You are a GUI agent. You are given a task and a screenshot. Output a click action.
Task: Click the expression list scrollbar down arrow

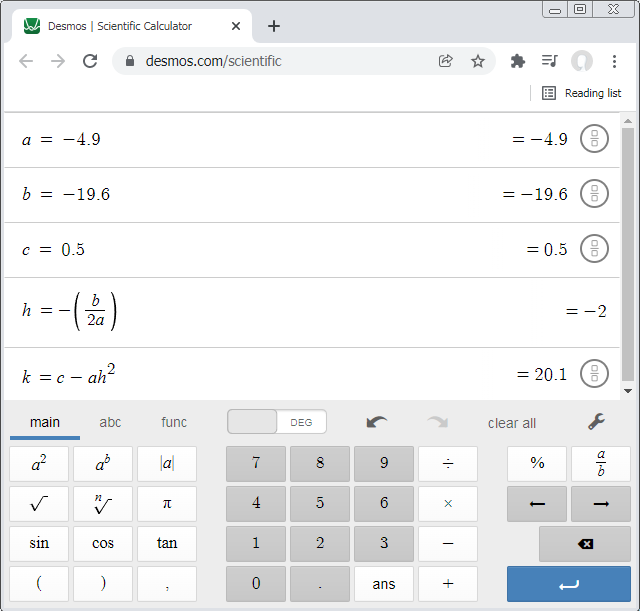628,391
